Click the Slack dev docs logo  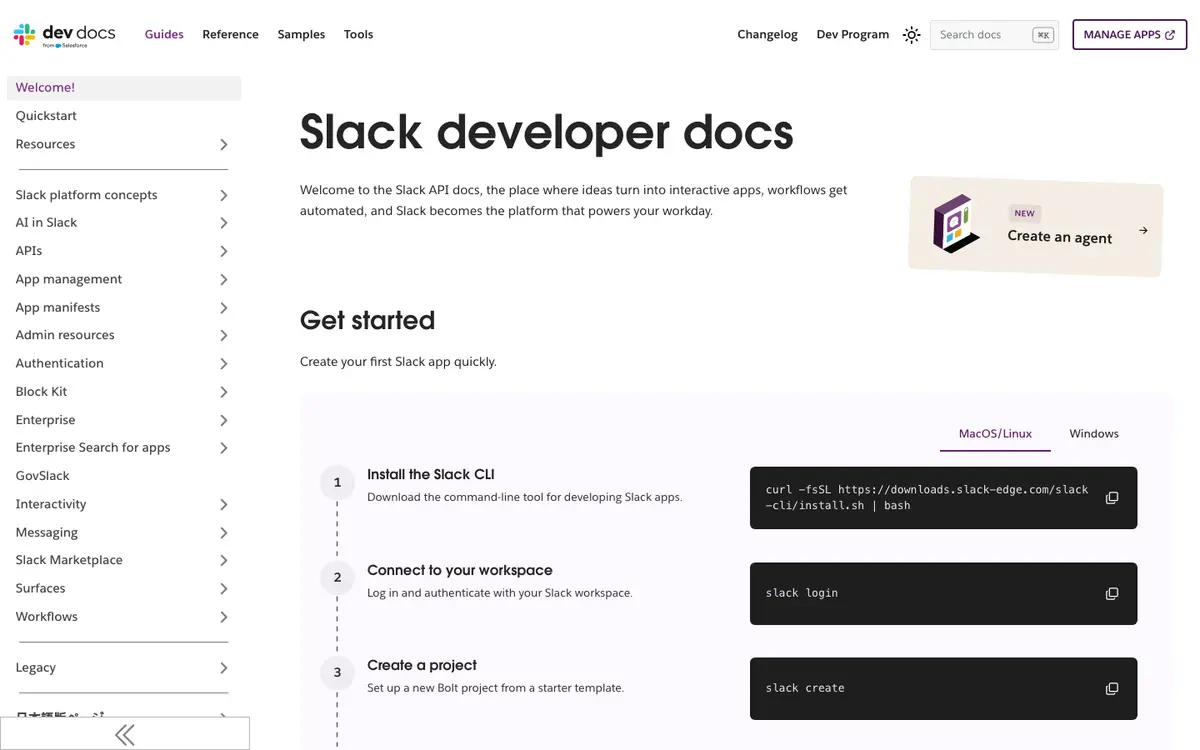(64, 35)
